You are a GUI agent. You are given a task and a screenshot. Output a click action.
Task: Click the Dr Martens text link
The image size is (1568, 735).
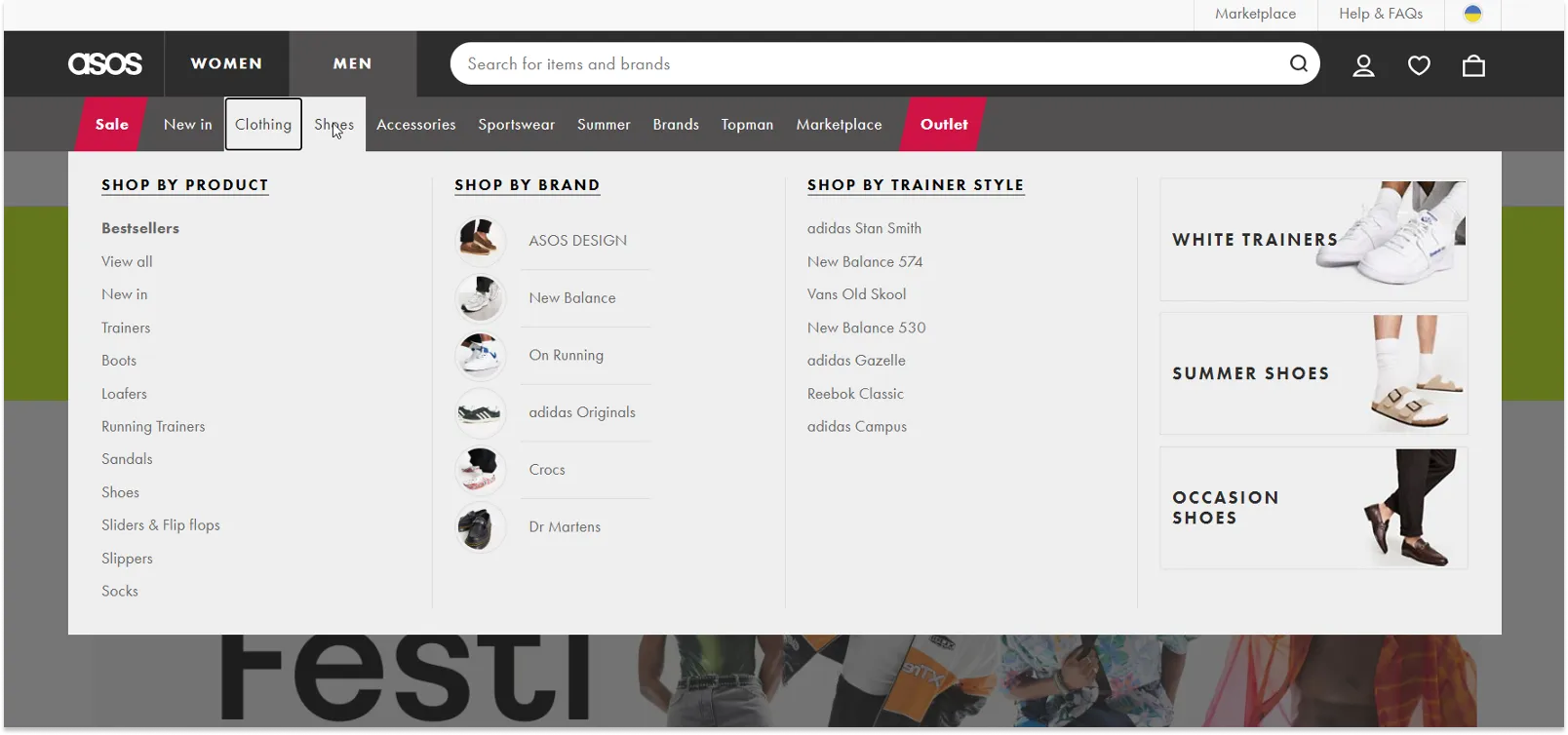(565, 526)
